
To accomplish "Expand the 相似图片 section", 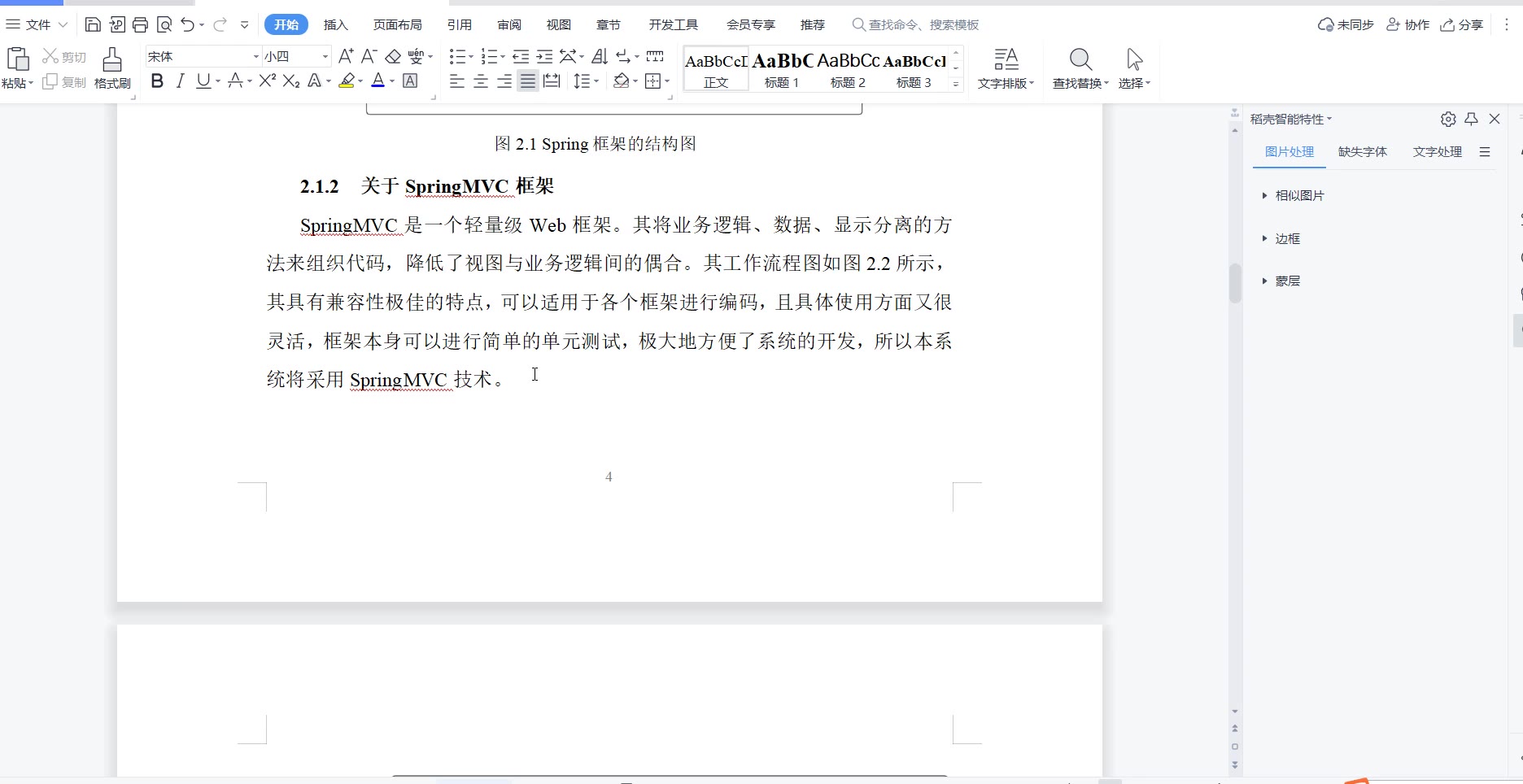I will [1298, 196].
